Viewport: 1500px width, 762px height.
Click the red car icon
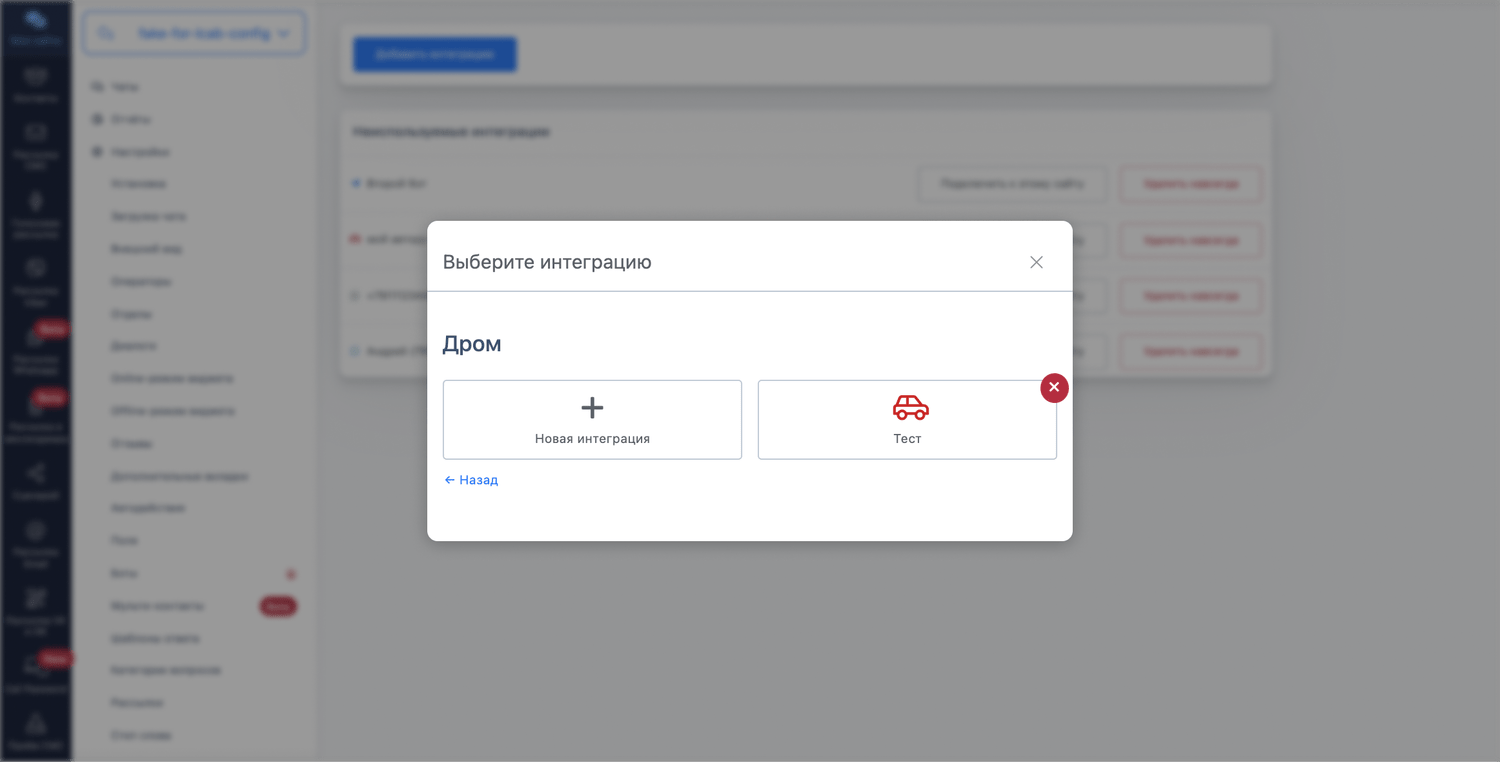(910, 407)
